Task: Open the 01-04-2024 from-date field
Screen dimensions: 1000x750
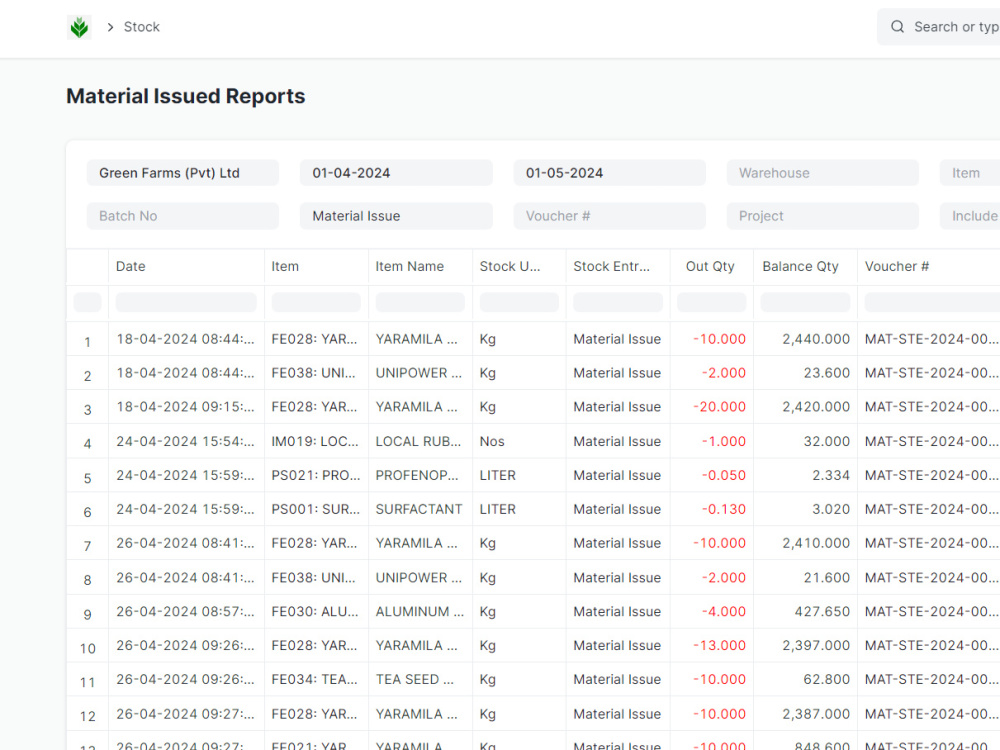Action: pos(396,173)
